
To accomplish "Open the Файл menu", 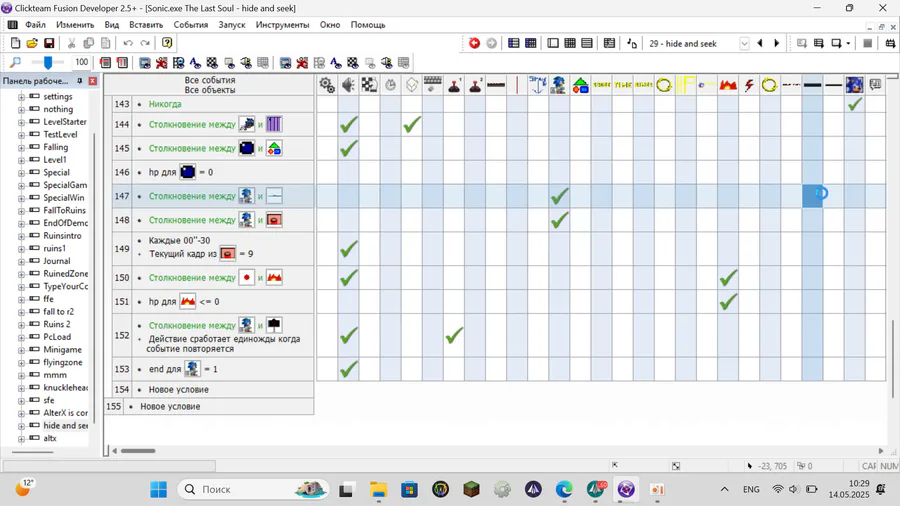I will (x=35, y=25).
